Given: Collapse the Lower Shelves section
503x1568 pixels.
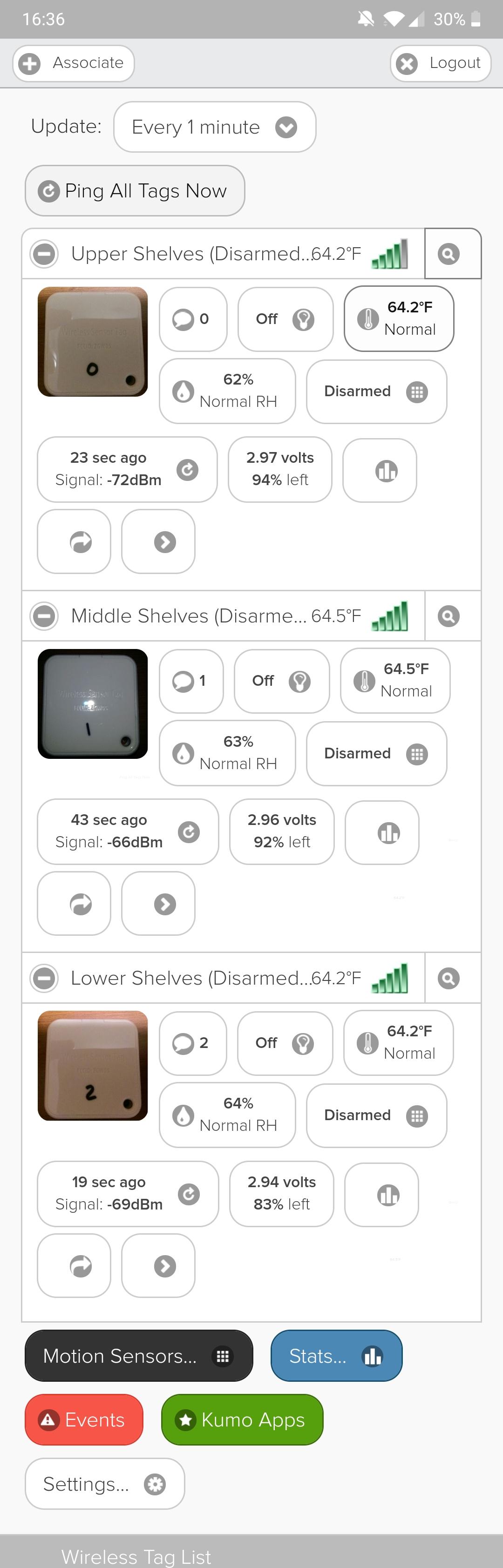Looking at the screenshot, I should coord(44,978).
